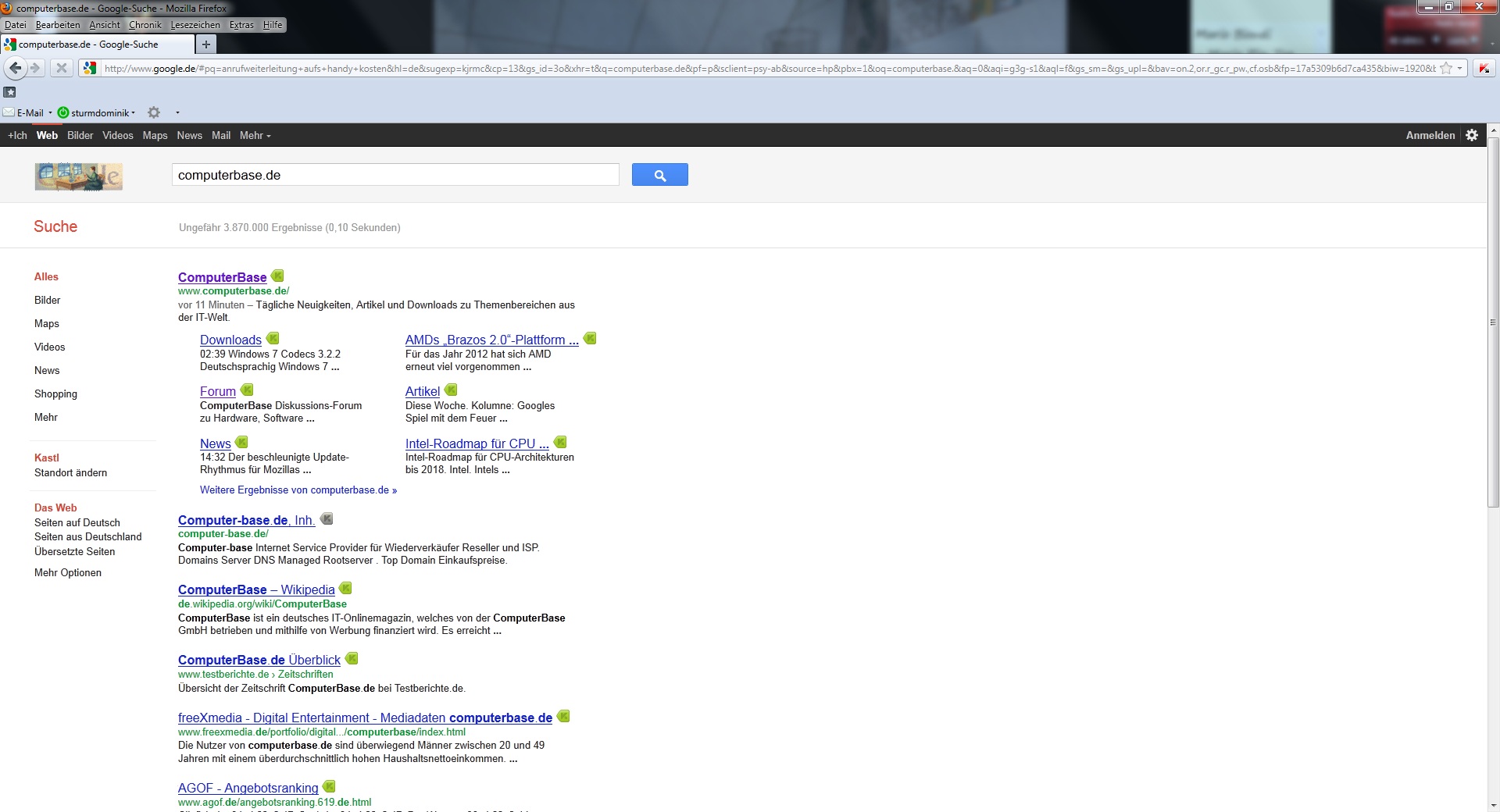Open the Hilfe menu
Image resolution: width=1500 pixels, height=812 pixels.
coord(273,25)
